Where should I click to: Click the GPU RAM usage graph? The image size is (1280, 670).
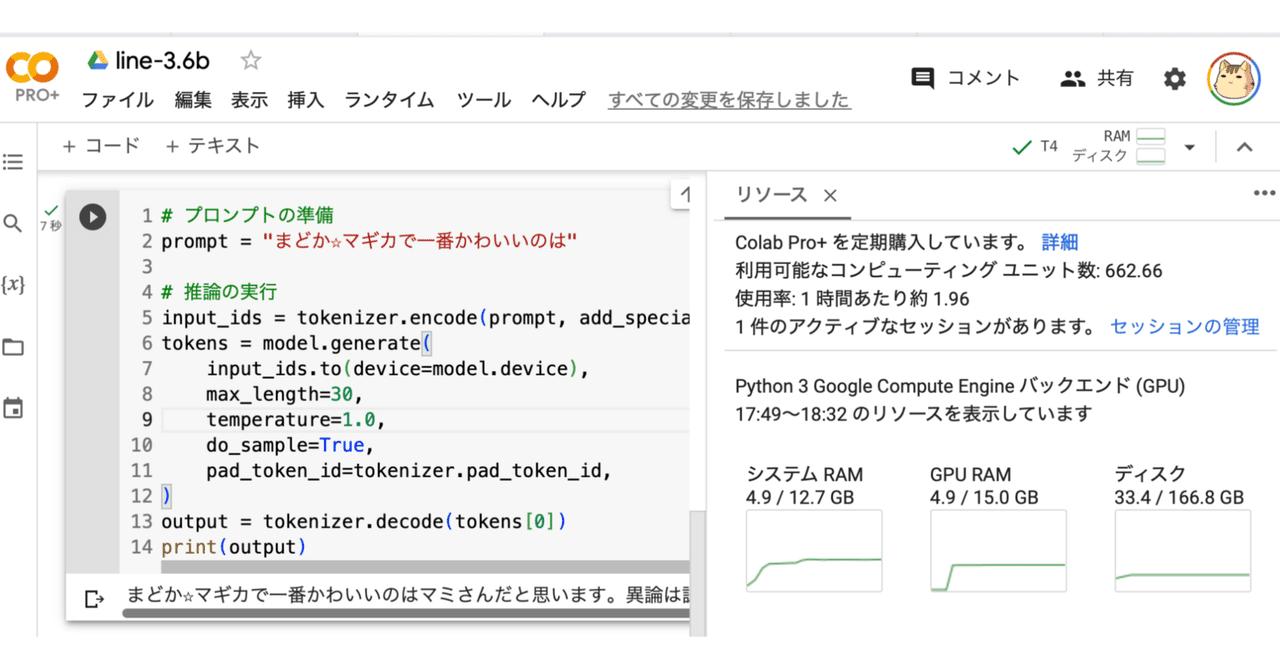(x=998, y=551)
